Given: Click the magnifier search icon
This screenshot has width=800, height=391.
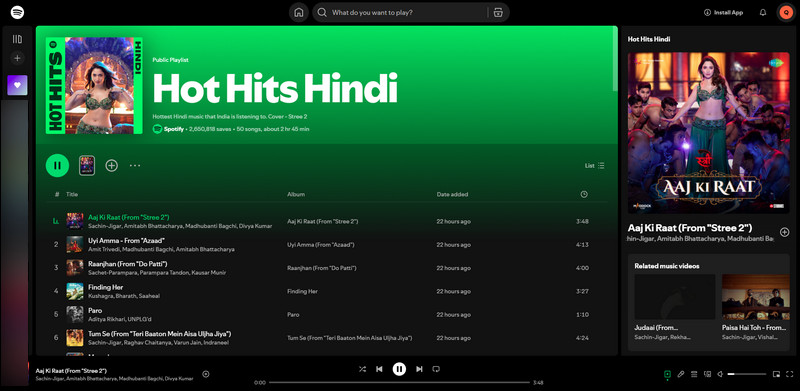Looking at the screenshot, I should click(x=323, y=13).
